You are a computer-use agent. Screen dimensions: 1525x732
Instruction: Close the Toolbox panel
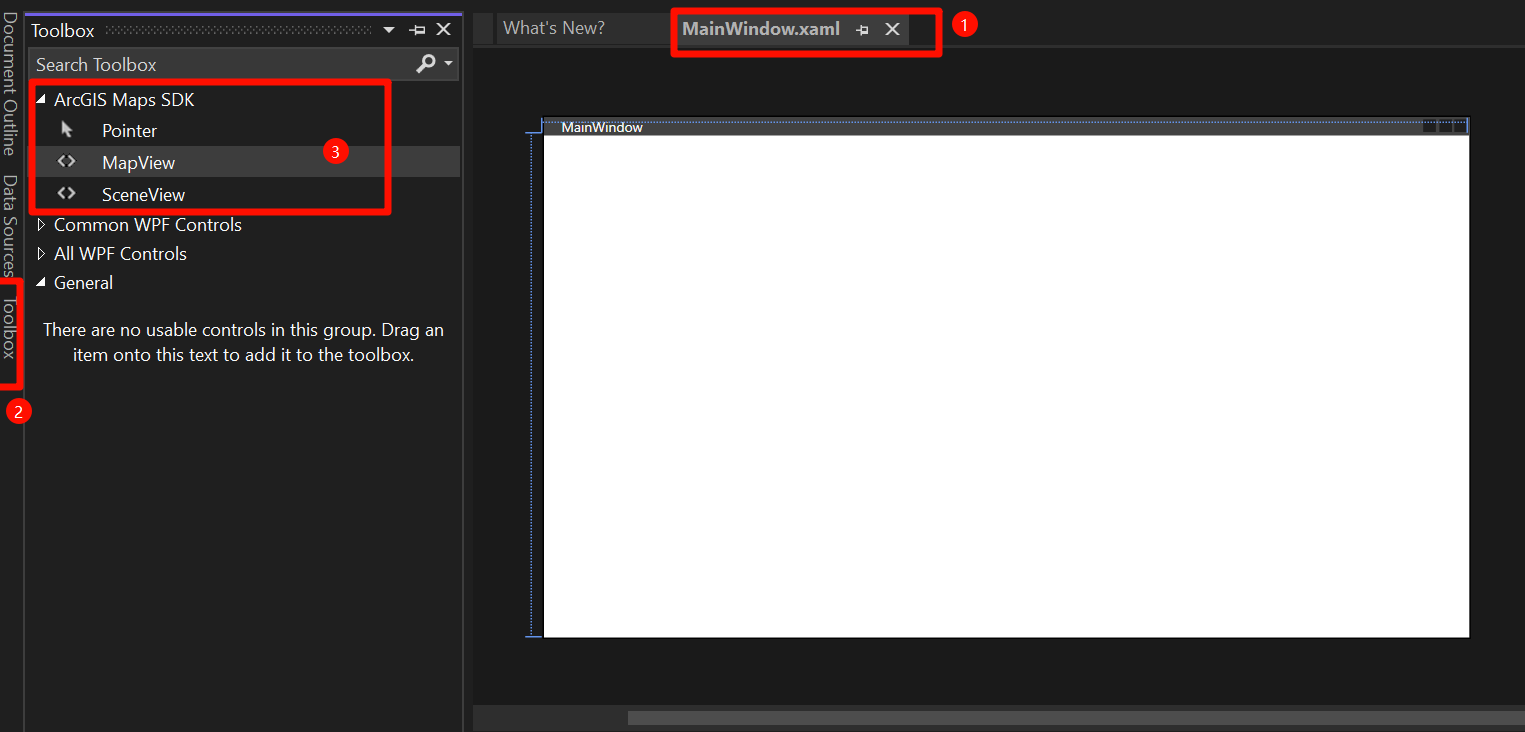point(444,30)
